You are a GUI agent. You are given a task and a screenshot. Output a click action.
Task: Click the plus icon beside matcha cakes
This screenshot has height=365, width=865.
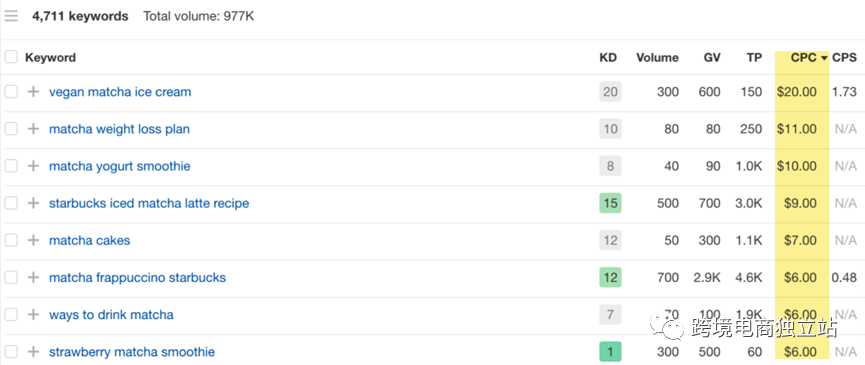click(x=34, y=240)
